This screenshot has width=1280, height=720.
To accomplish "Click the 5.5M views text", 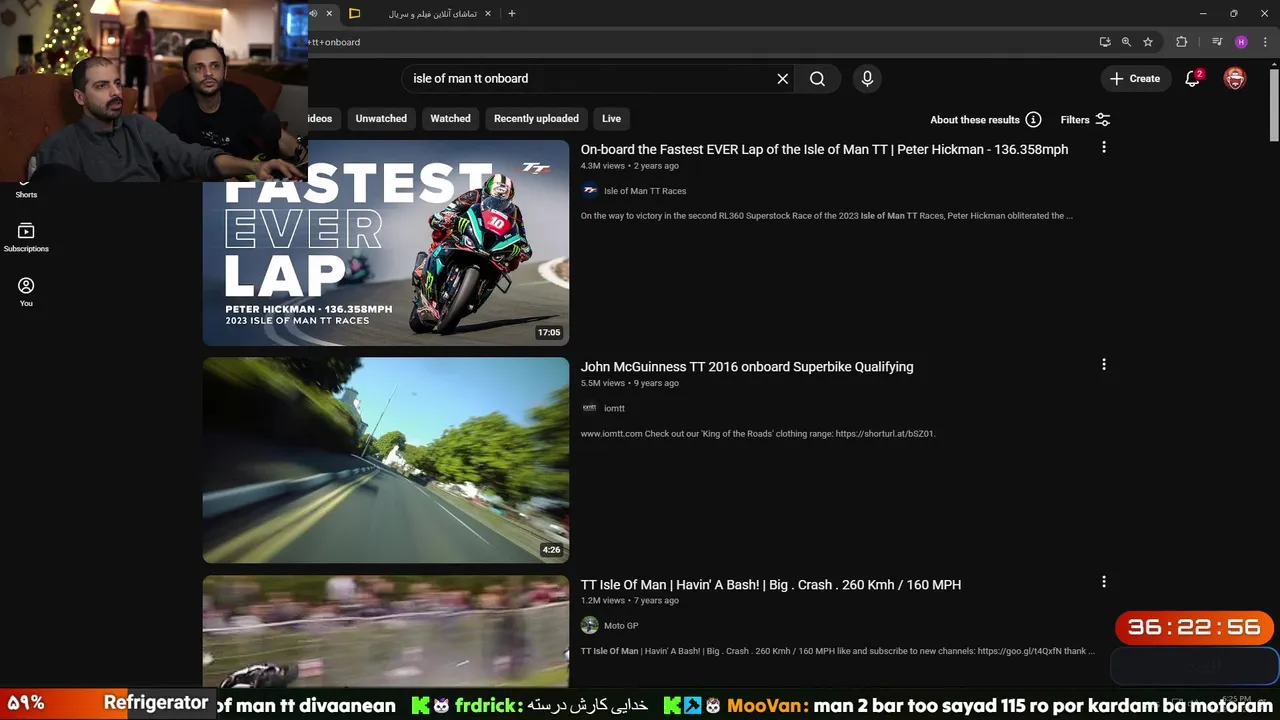I will point(603,383).
